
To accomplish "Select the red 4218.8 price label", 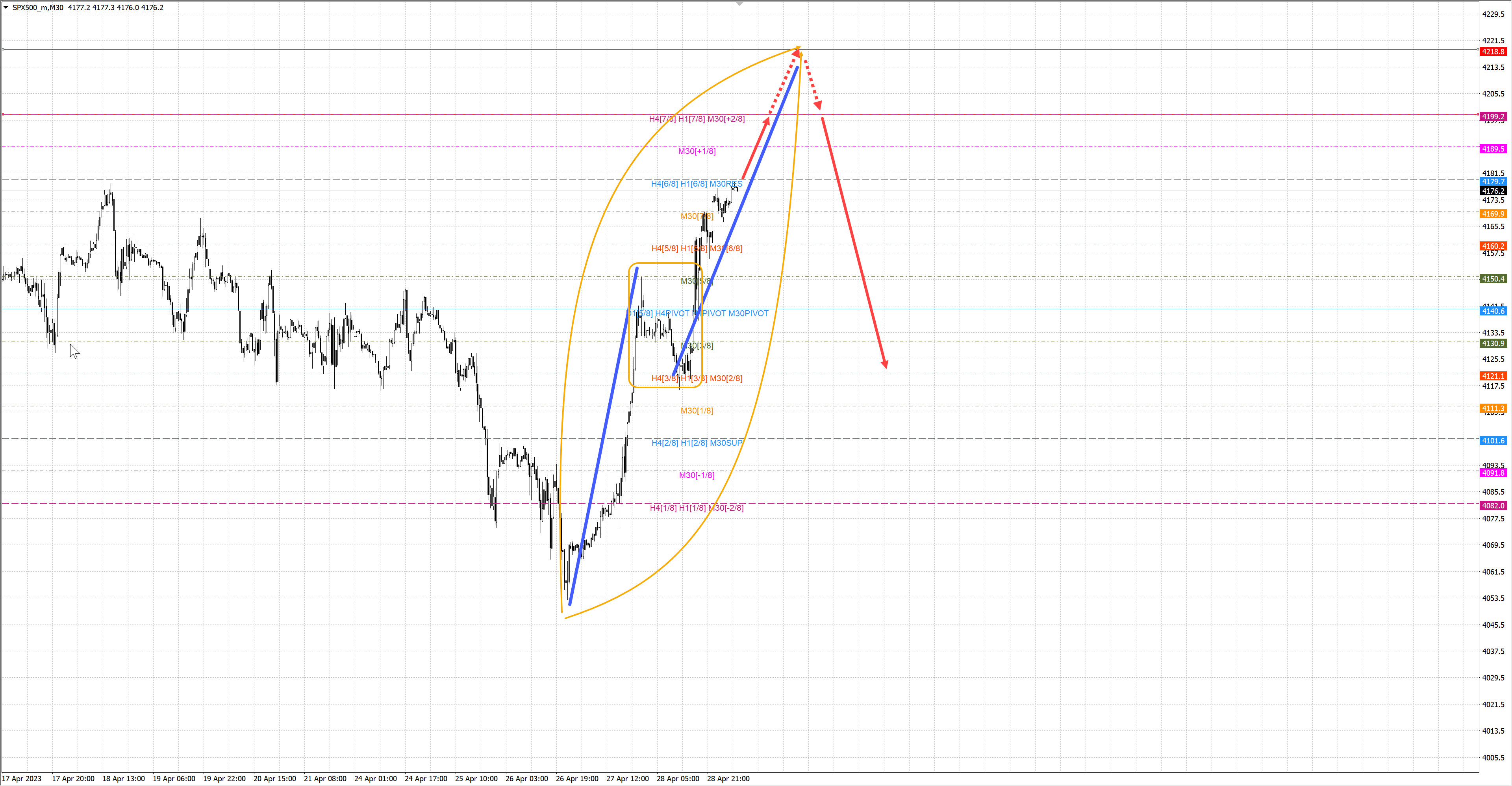I will click(x=1493, y=52).
